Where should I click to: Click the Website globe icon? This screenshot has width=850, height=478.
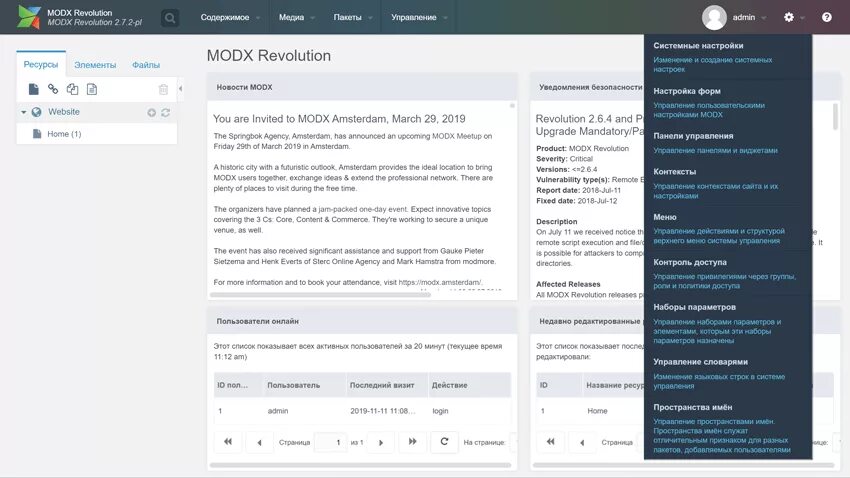click(x=36, y=112)
